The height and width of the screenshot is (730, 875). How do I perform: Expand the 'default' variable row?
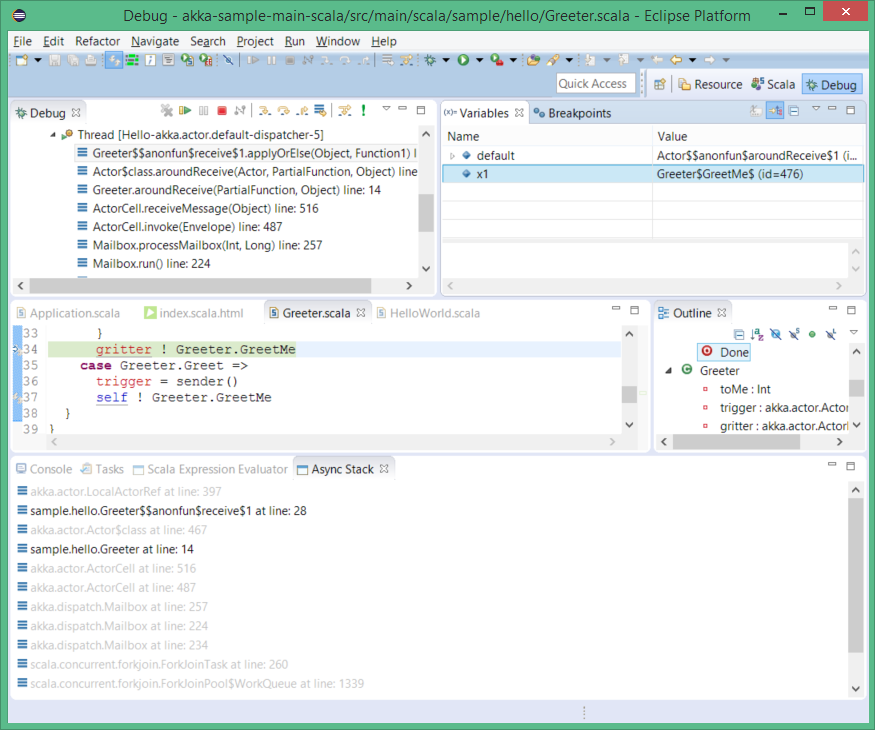pyautogui.click(x=452, y=156)
